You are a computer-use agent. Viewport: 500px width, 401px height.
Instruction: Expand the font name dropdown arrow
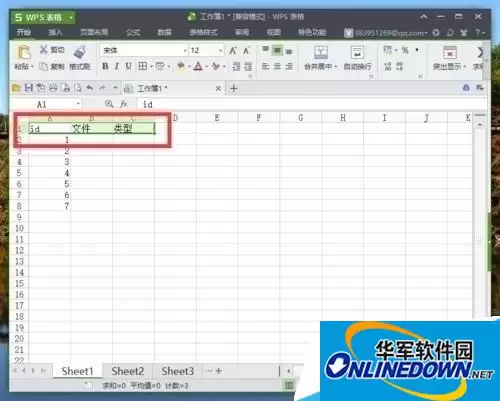point(185,51)
